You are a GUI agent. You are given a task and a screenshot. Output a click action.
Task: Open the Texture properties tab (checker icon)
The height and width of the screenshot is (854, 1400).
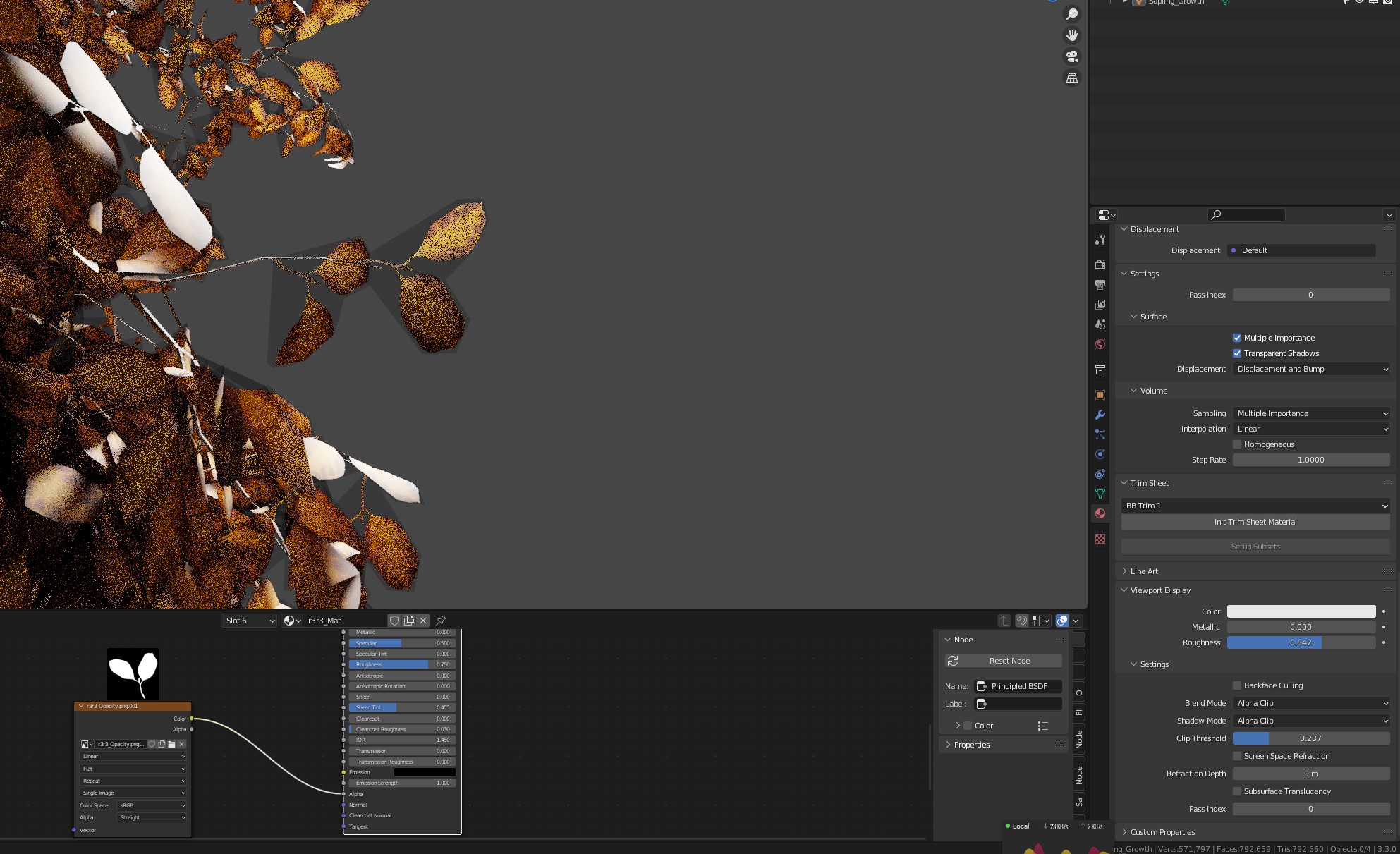tap(1100, 539)
